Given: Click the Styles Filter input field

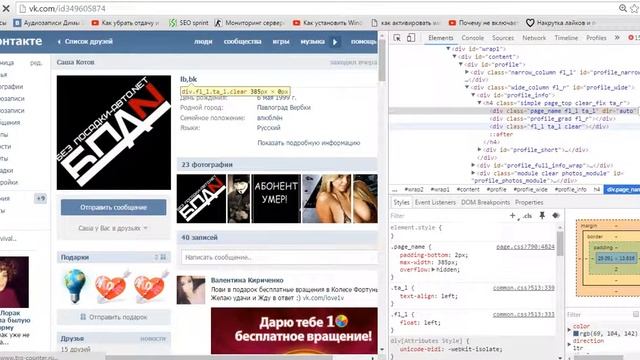Looking at the screenshot, I should pos(447,216).
